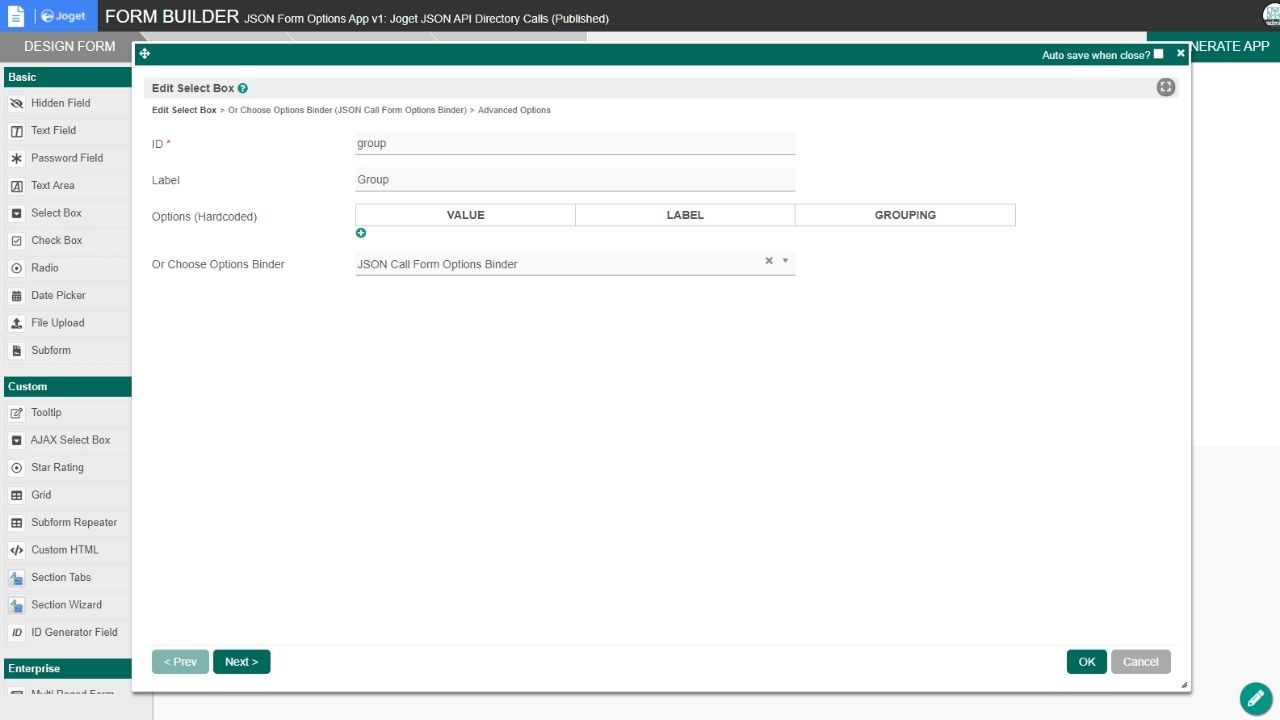The height and width of the screenshot is (720, 1280).
Task: Select the Date Picker element icon
Action: point(17,296)
